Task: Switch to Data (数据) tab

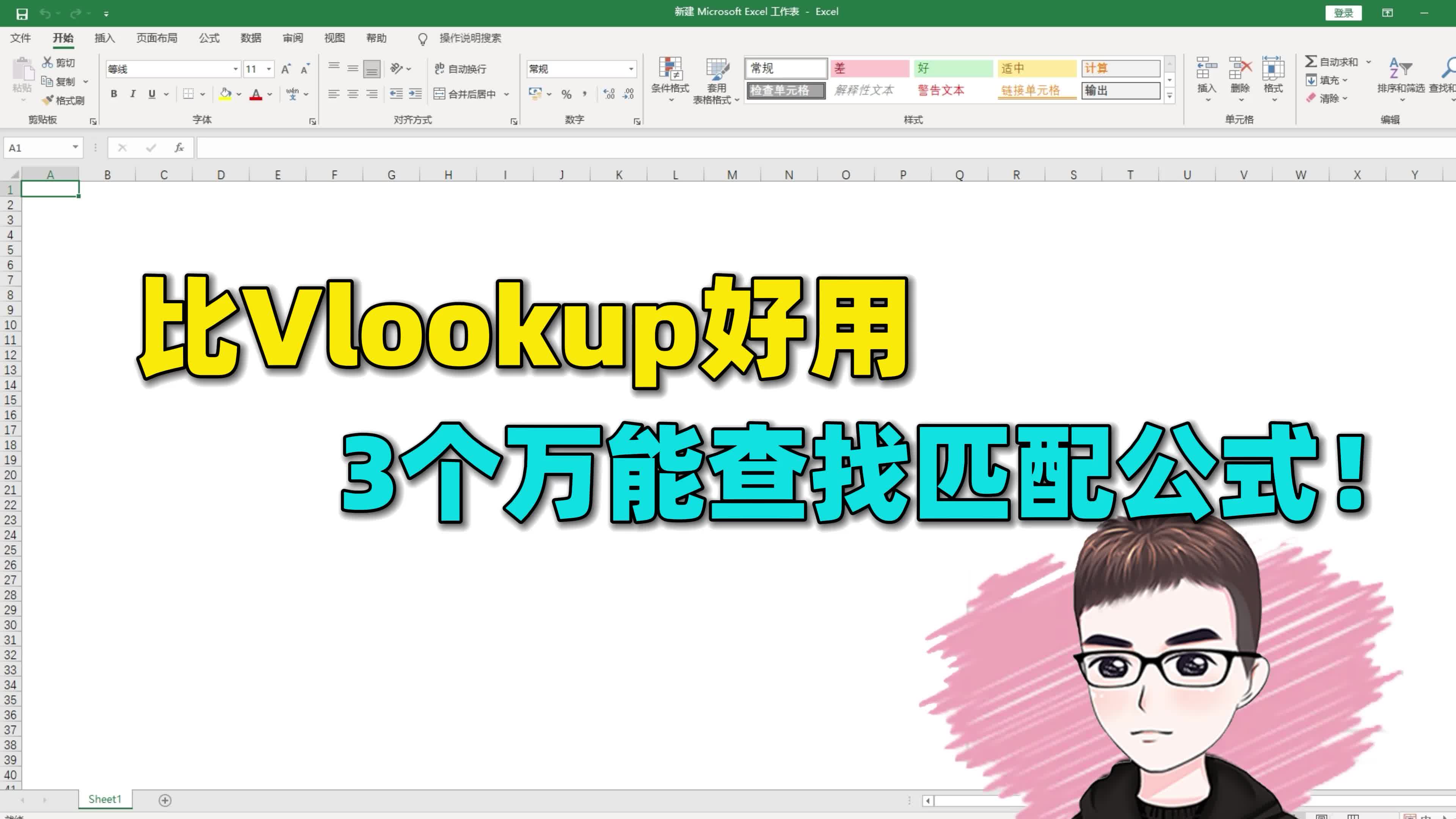Action: (251, 38)
